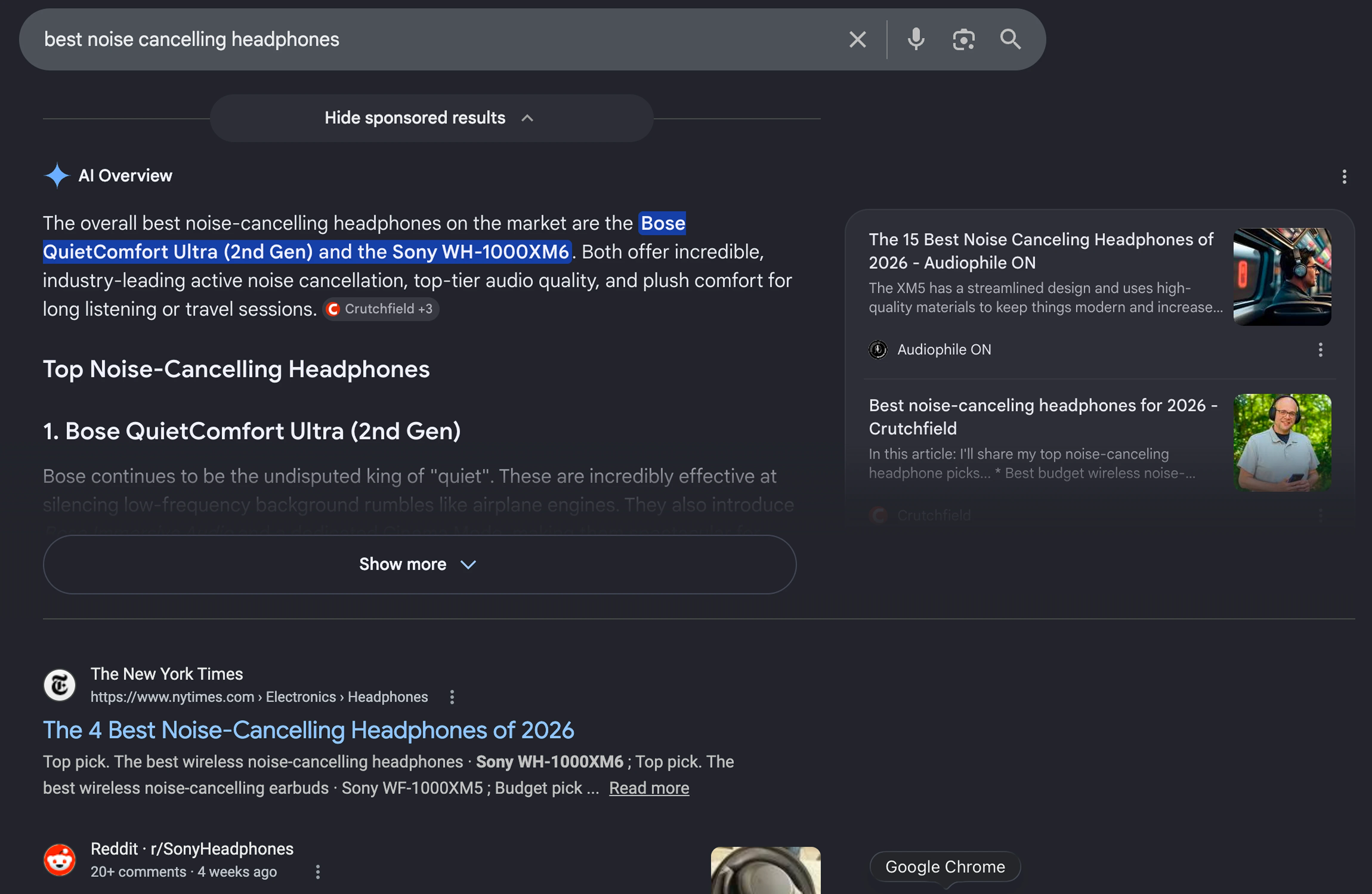Clear the search query with the X icon
Image resolution: width=1372 pixels, height=894 pixels.
857,39
